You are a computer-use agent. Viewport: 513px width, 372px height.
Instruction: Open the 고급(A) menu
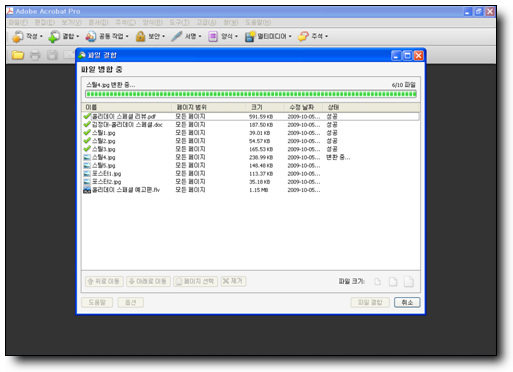coord(206,22)
